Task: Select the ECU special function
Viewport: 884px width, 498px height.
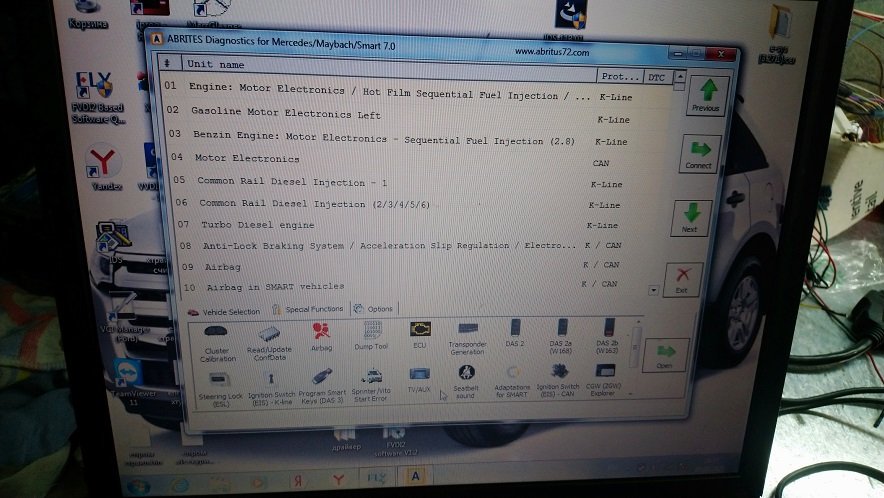Action: coord(420,335)
